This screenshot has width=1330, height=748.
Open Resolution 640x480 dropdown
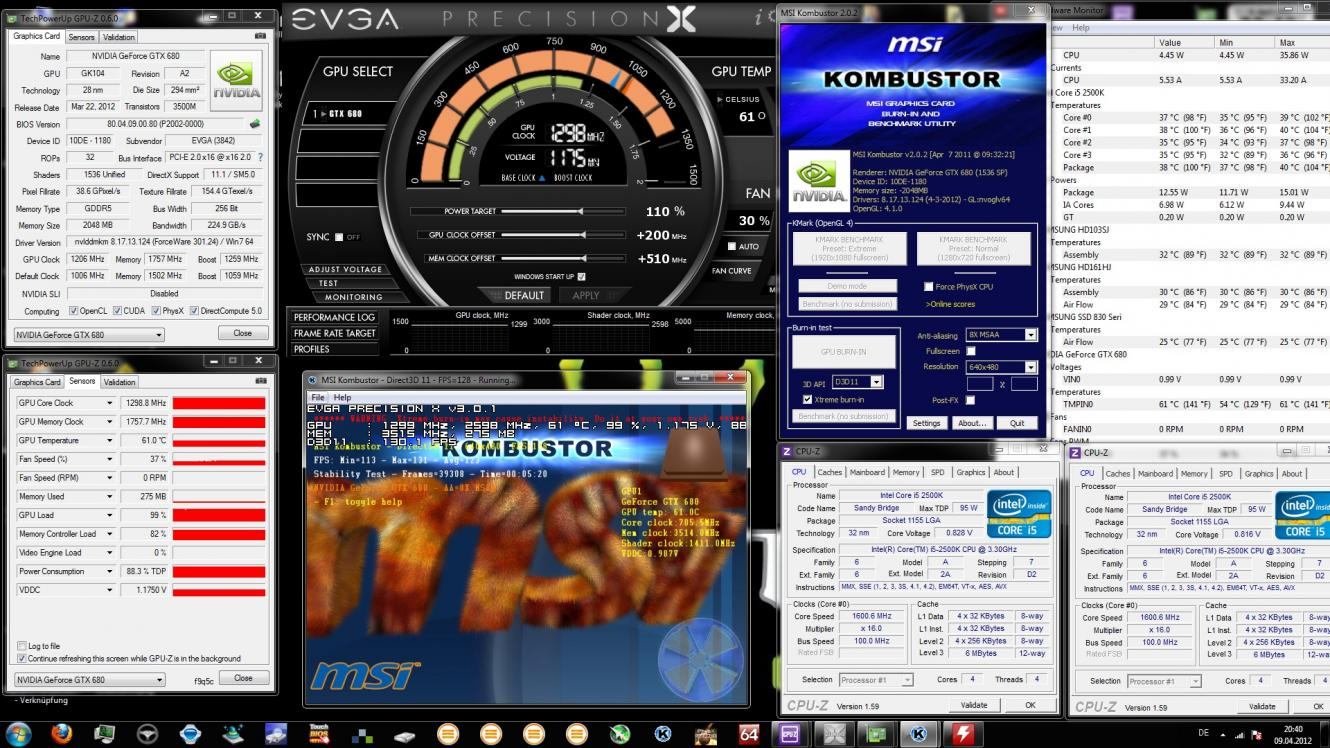pyautogui.click(x=1002, y=367)
